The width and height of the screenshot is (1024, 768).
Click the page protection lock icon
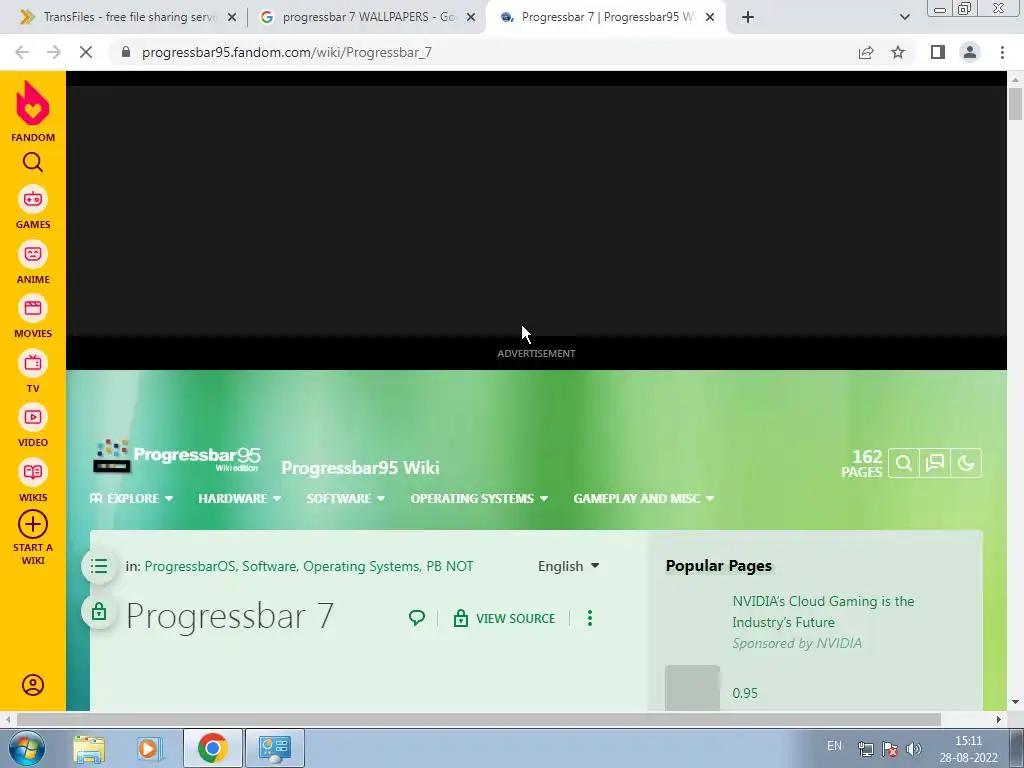click(99, 612)
